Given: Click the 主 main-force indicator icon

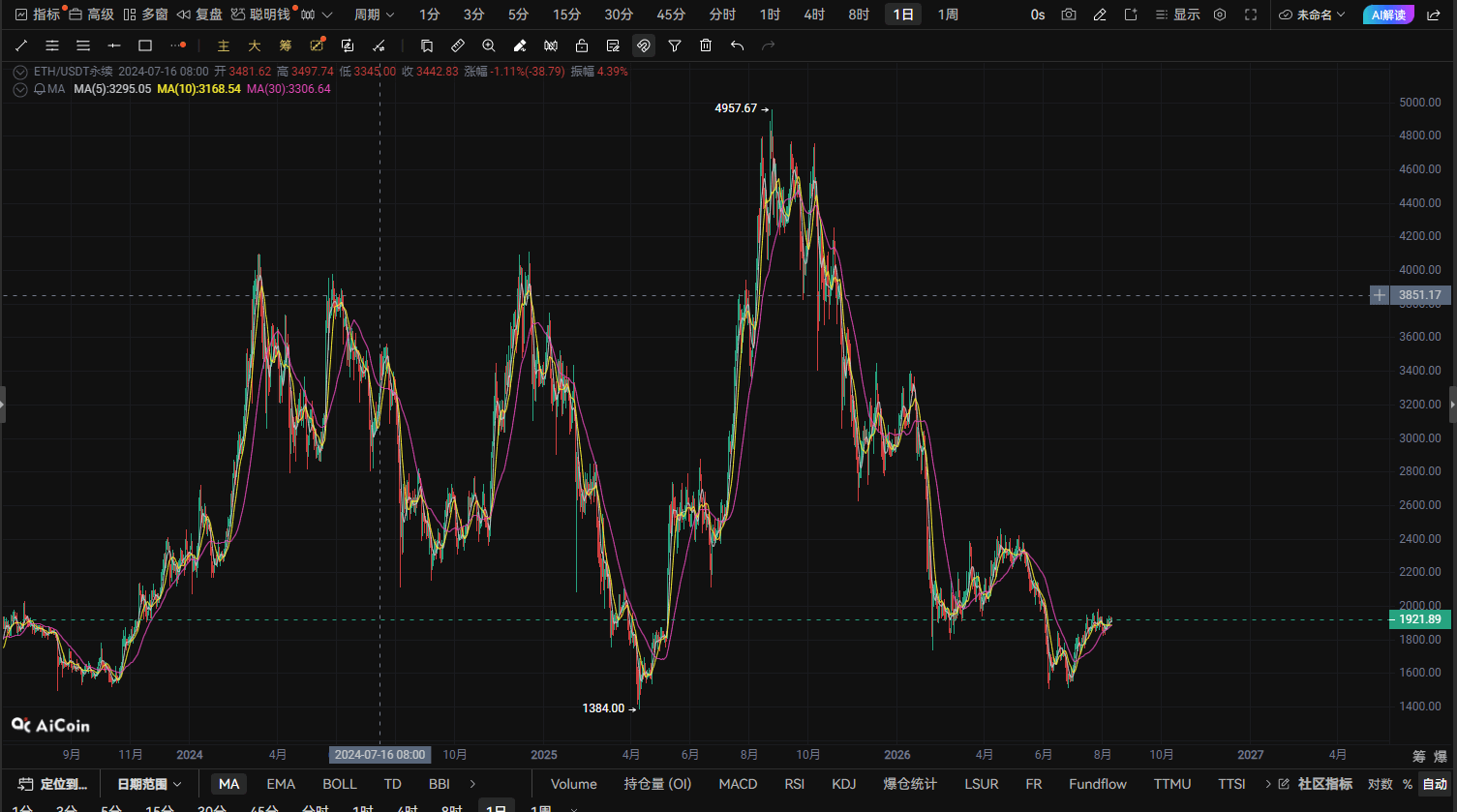Looking at the screenshot, I should 224,45.
